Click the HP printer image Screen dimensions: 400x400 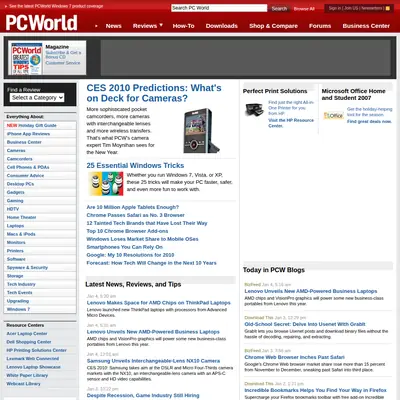coord(255,110)
